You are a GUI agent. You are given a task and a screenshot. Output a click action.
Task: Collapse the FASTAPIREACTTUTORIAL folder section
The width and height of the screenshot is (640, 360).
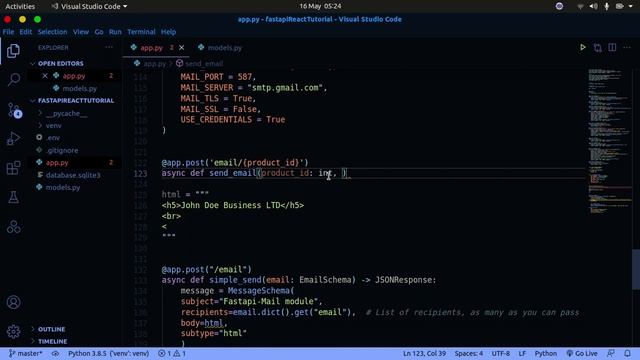[x=76, y=100]
